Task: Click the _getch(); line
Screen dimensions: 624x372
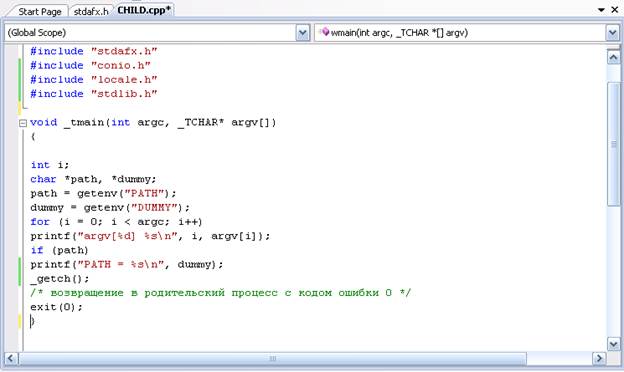Action: pos(60,279)
